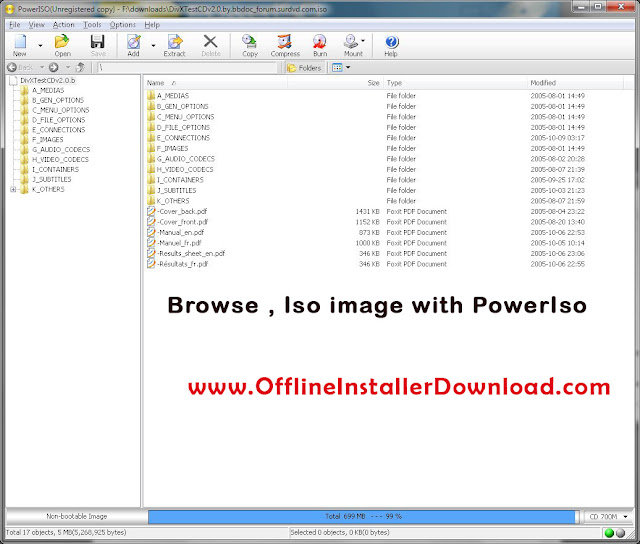This screenshot has height=544, width=640.
Task: Toggle the Folders pane button
Action: [x=304, y=68]
